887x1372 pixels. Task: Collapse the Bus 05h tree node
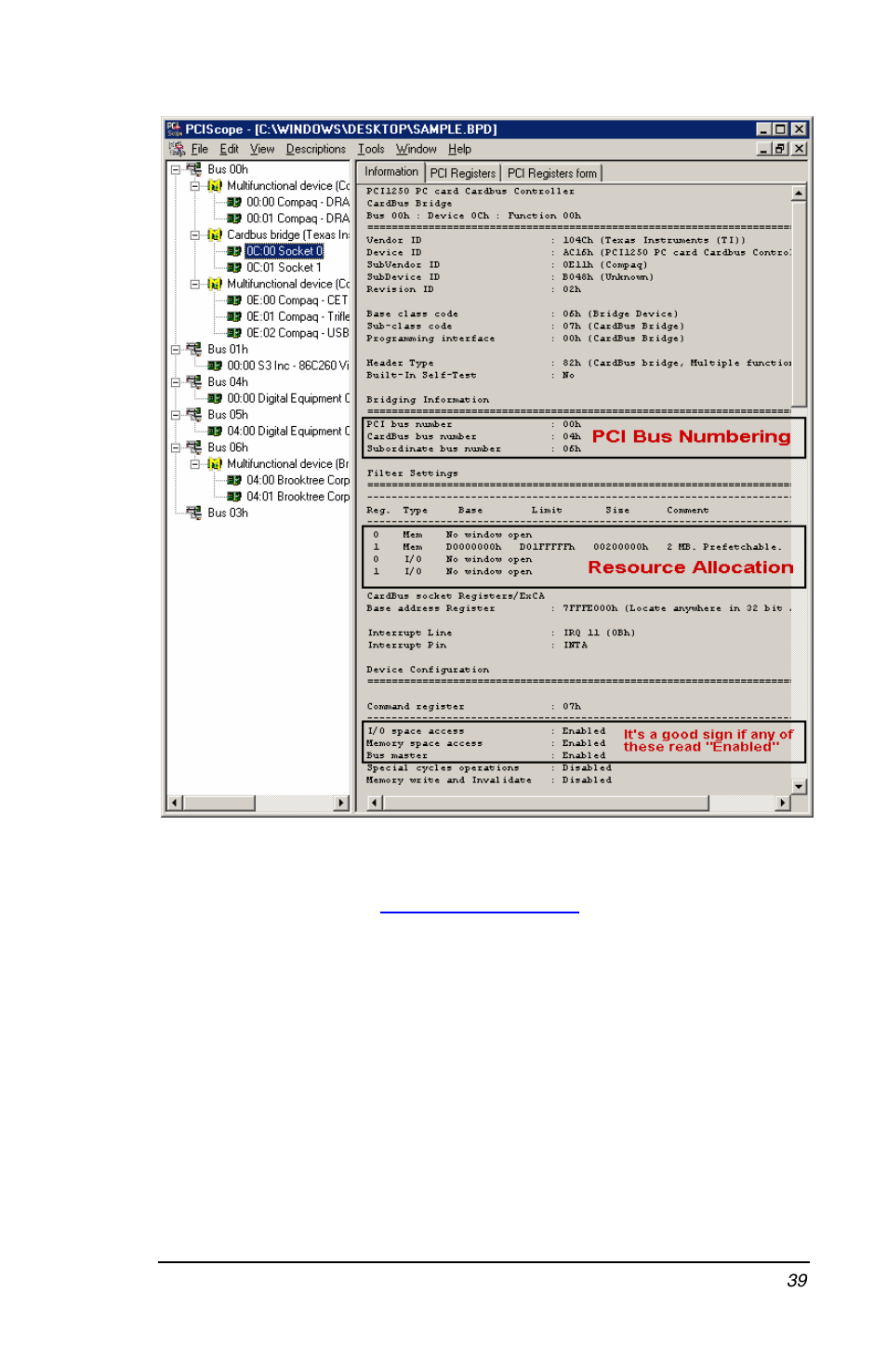[175, 415]
